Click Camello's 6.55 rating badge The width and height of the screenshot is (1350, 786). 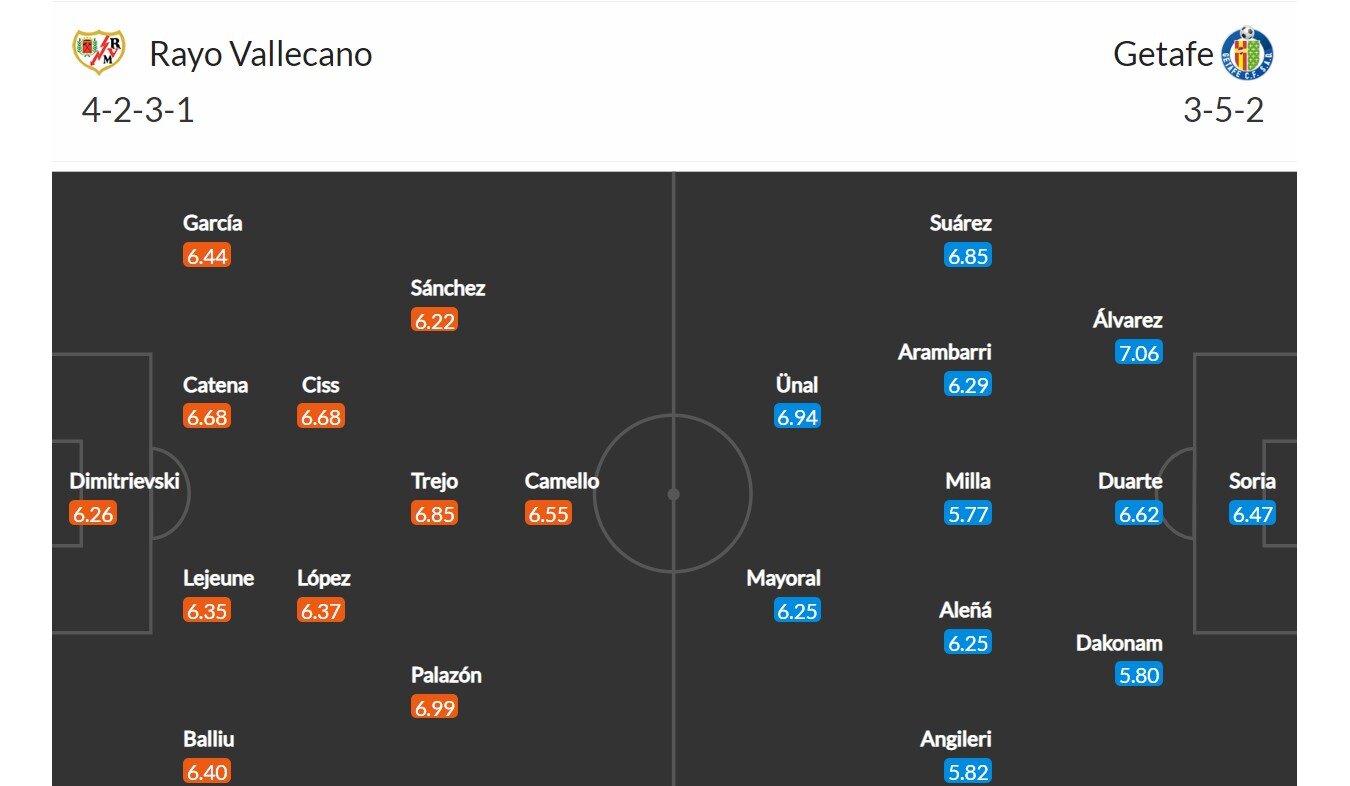548,514
